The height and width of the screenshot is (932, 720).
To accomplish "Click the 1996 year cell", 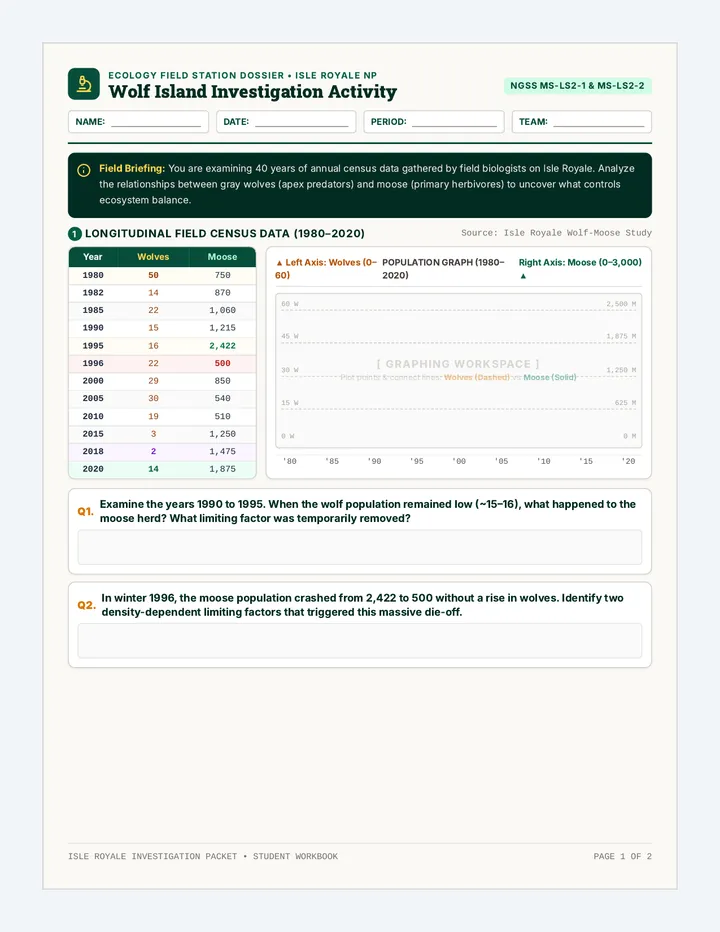I will (x=93, y=363).
